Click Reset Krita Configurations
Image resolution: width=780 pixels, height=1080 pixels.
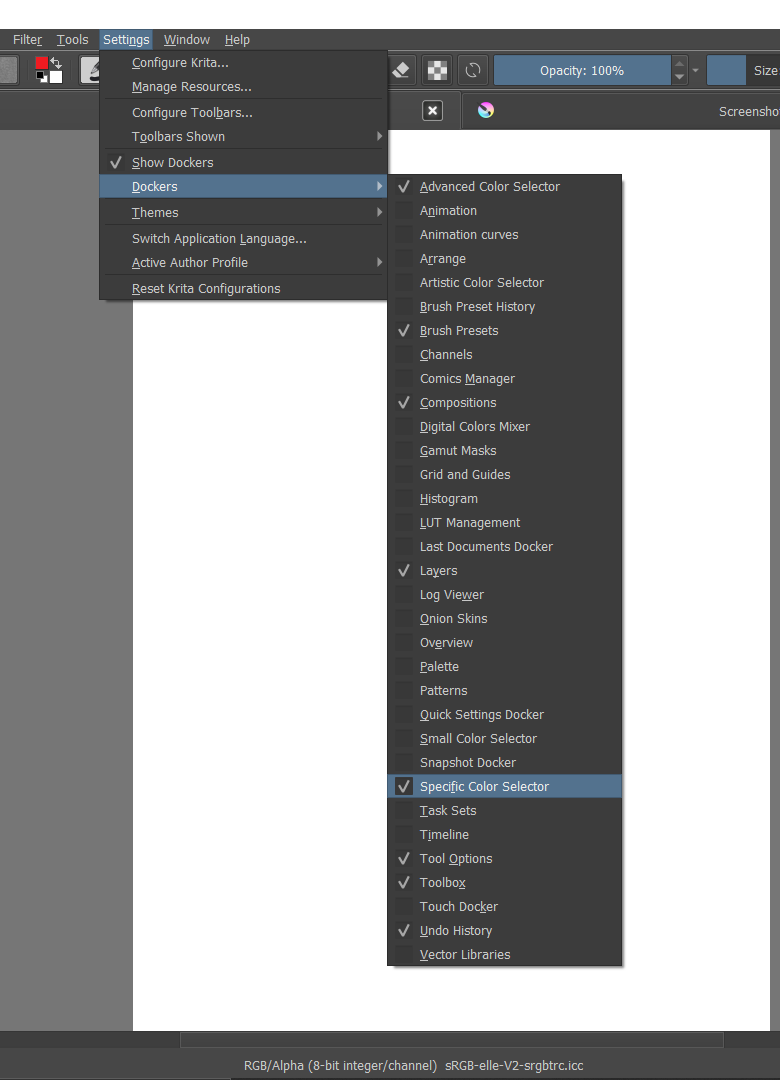pos(243,289)
